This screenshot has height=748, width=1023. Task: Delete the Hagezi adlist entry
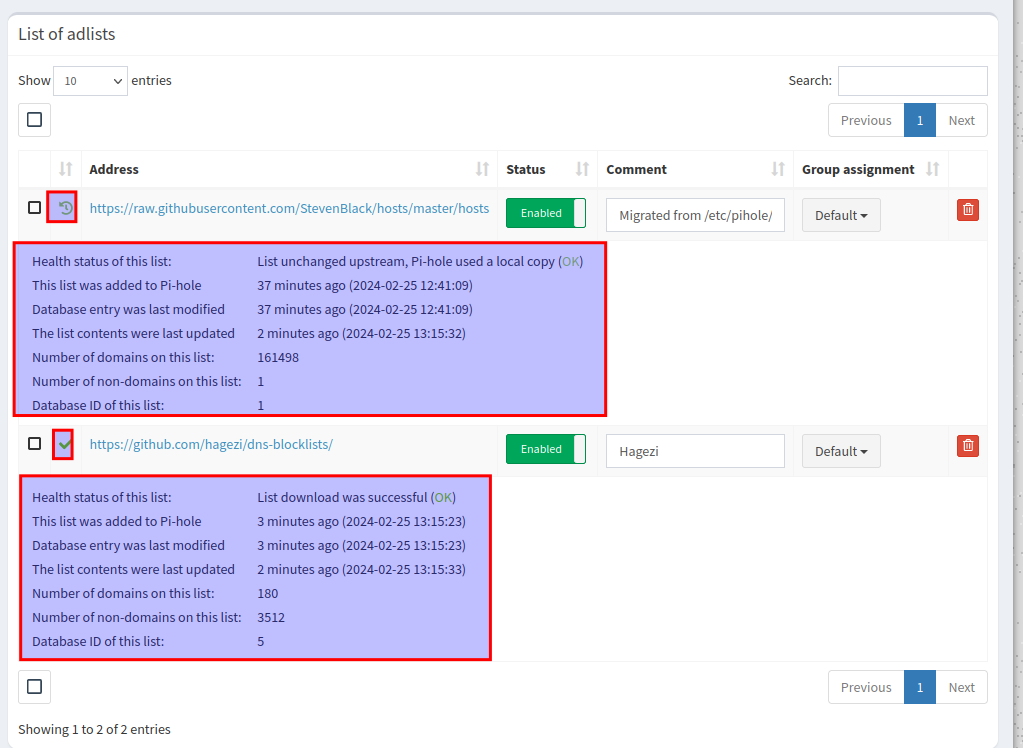[x=967, y=446]
